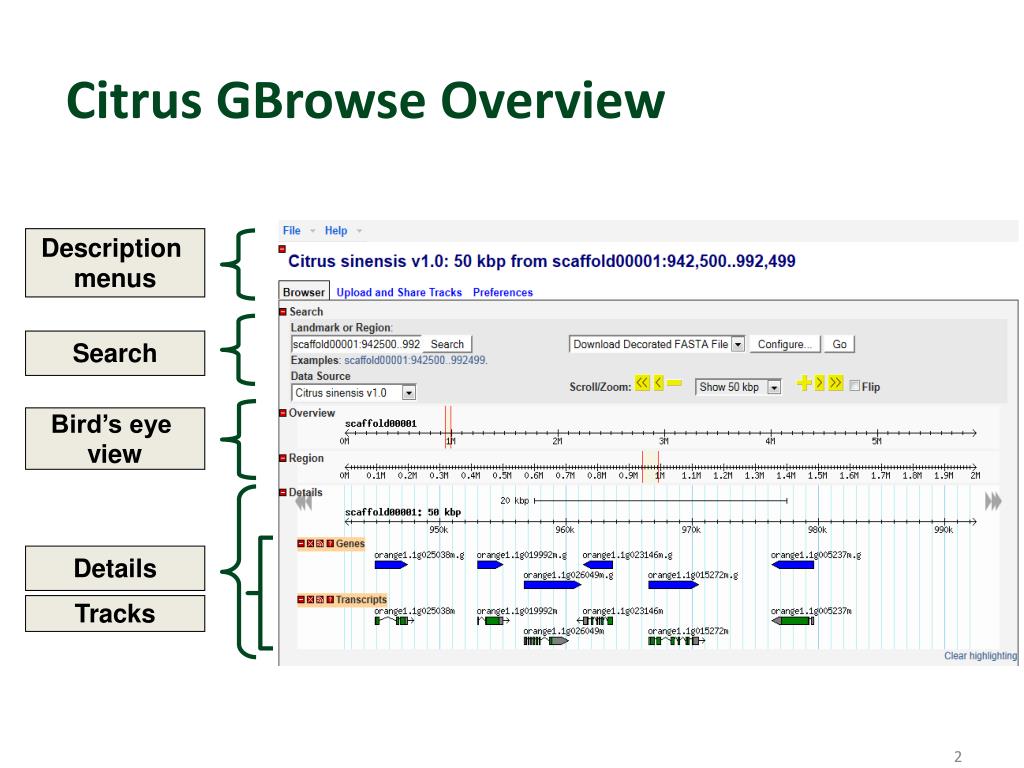Click the Genes track title
This screenshot has width=1024, height=768.
[350, 543]
